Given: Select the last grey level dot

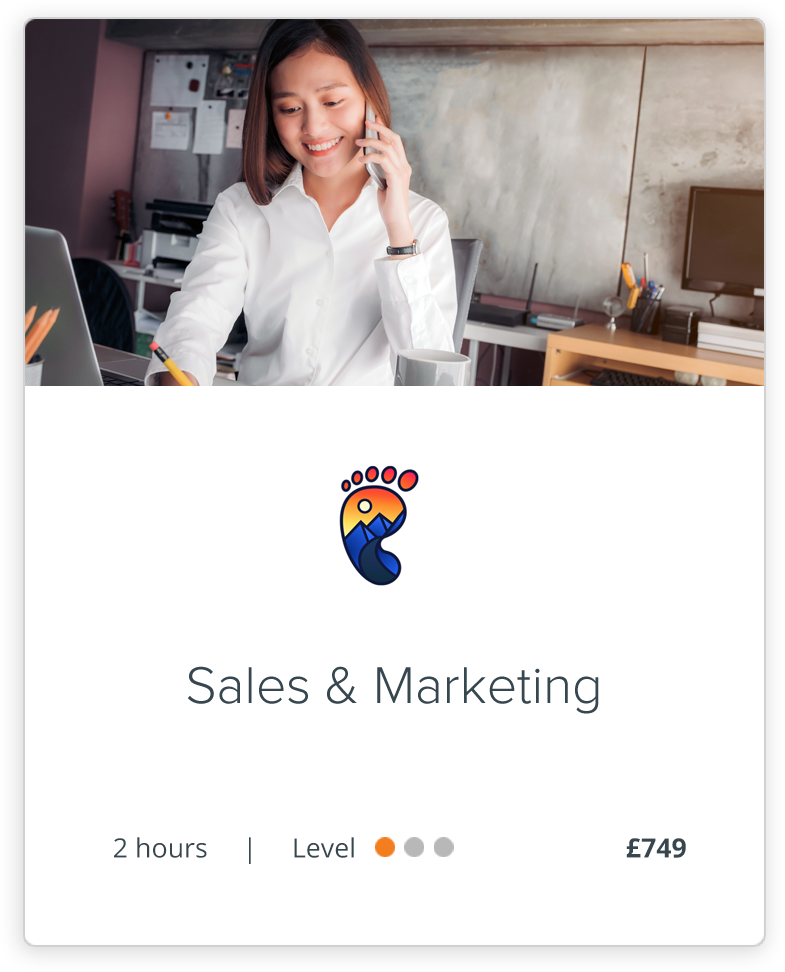Looking at the screenshot, I should pos(443,847).
